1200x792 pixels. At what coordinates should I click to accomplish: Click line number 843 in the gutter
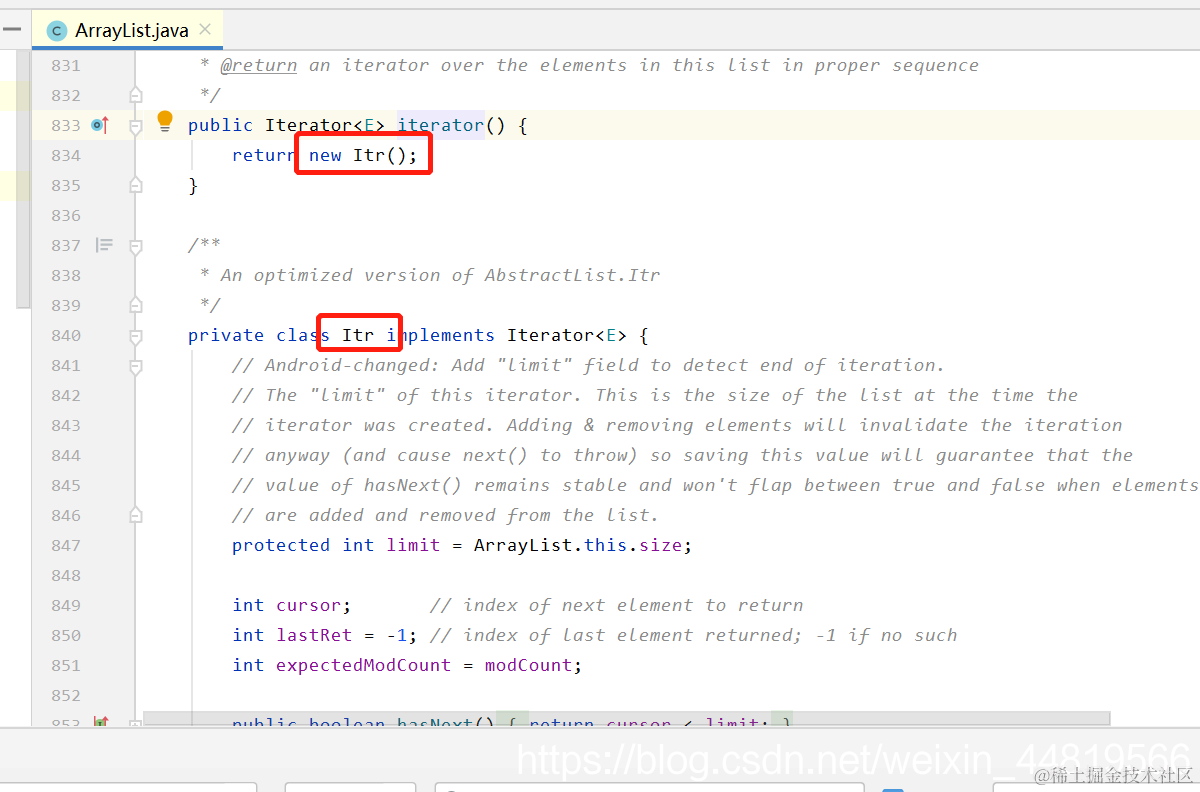point(66,425)
